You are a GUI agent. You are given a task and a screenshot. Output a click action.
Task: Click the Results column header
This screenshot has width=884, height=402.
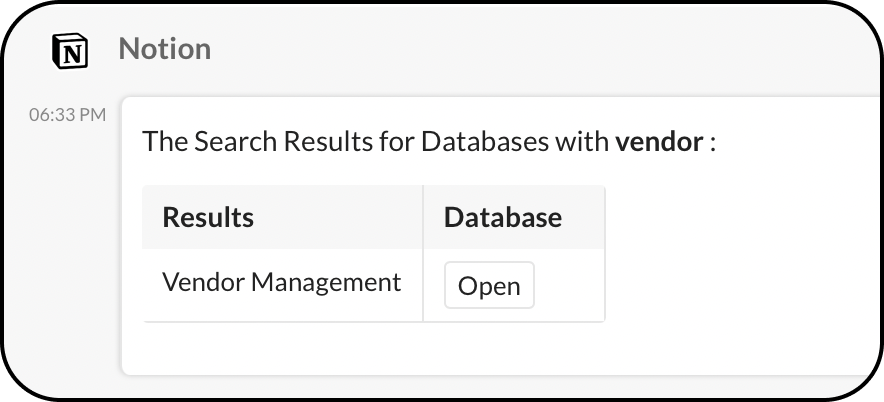tap(208, 217)
